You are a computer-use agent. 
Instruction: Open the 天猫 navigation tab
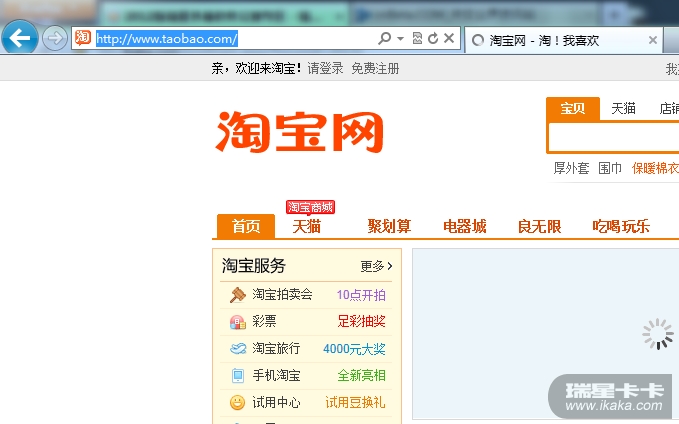click(x=307, y=226)
